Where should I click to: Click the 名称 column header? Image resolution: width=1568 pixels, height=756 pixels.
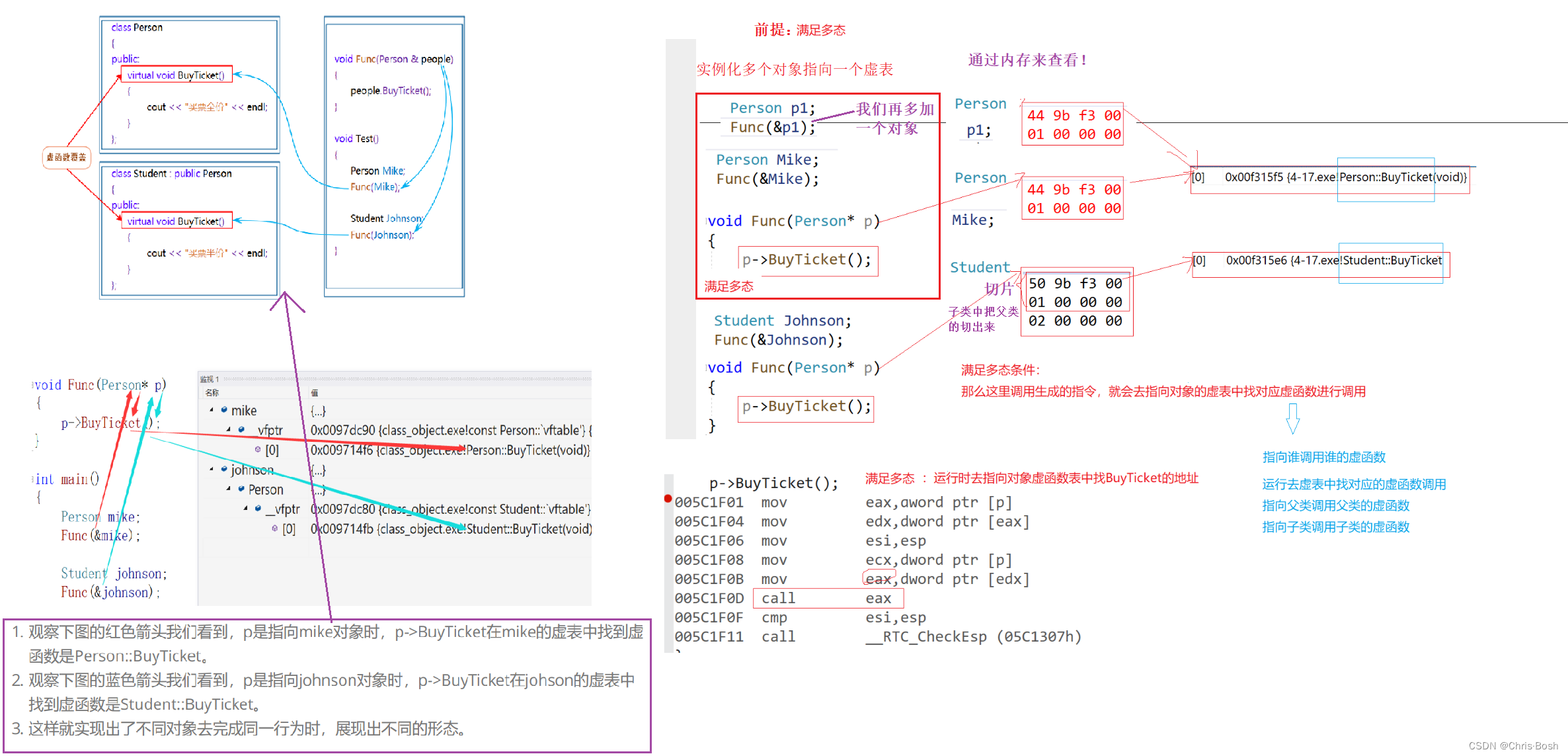(212, 392)
